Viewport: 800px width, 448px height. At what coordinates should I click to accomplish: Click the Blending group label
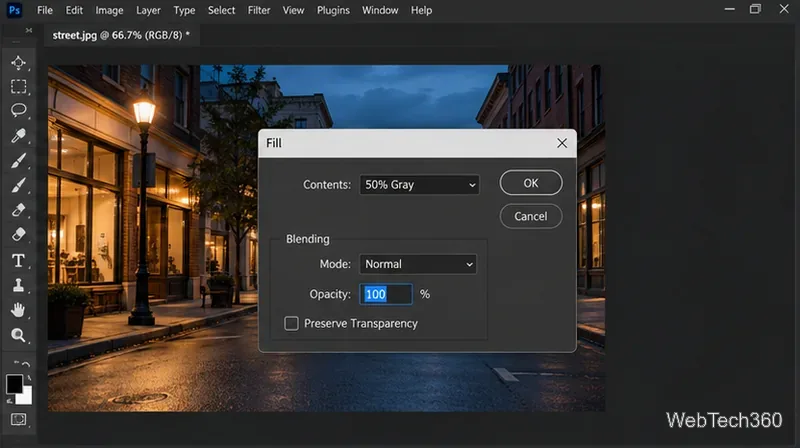tap(308, 239)
